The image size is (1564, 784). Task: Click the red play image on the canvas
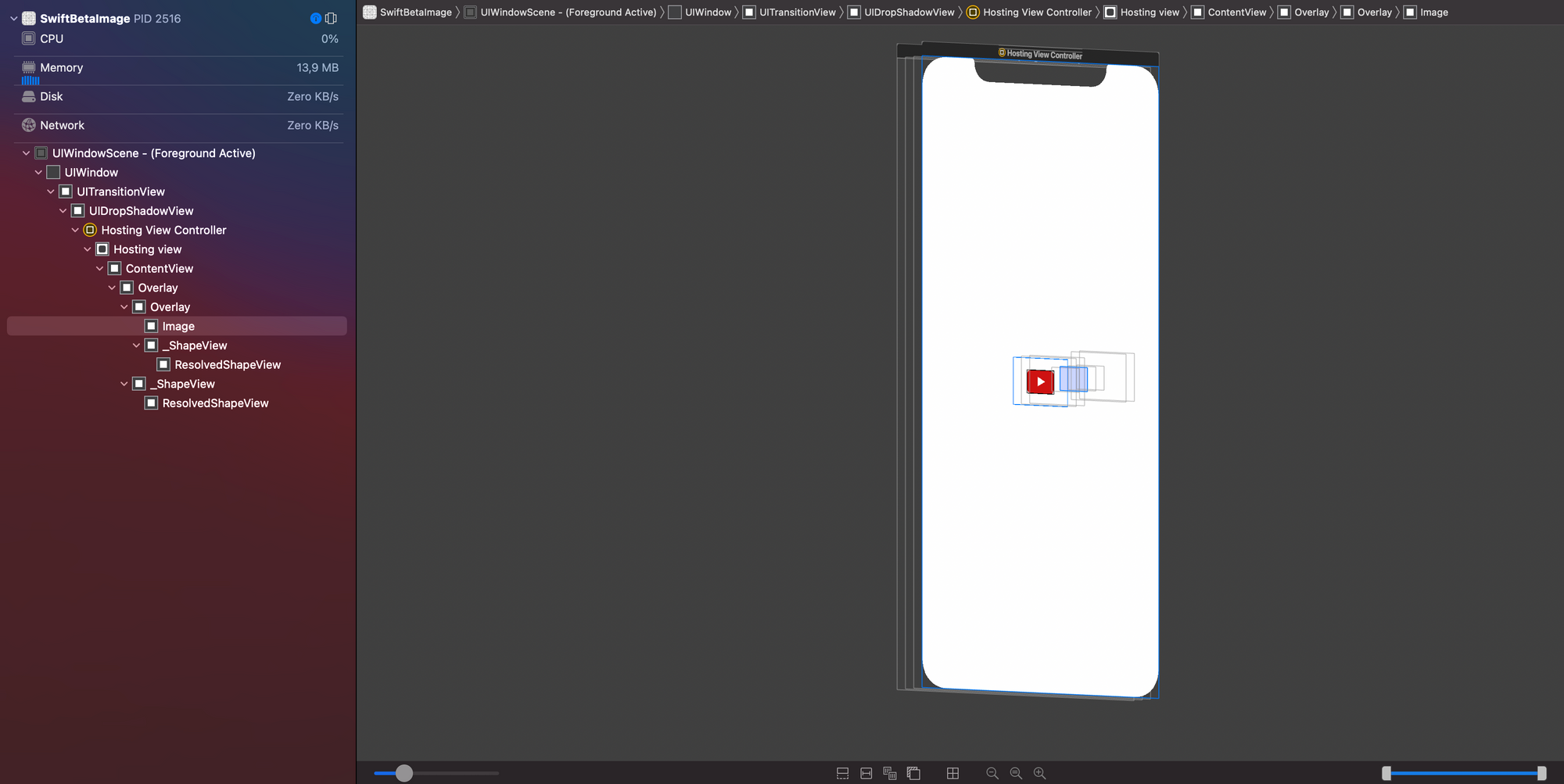[x=1040, y=381]
